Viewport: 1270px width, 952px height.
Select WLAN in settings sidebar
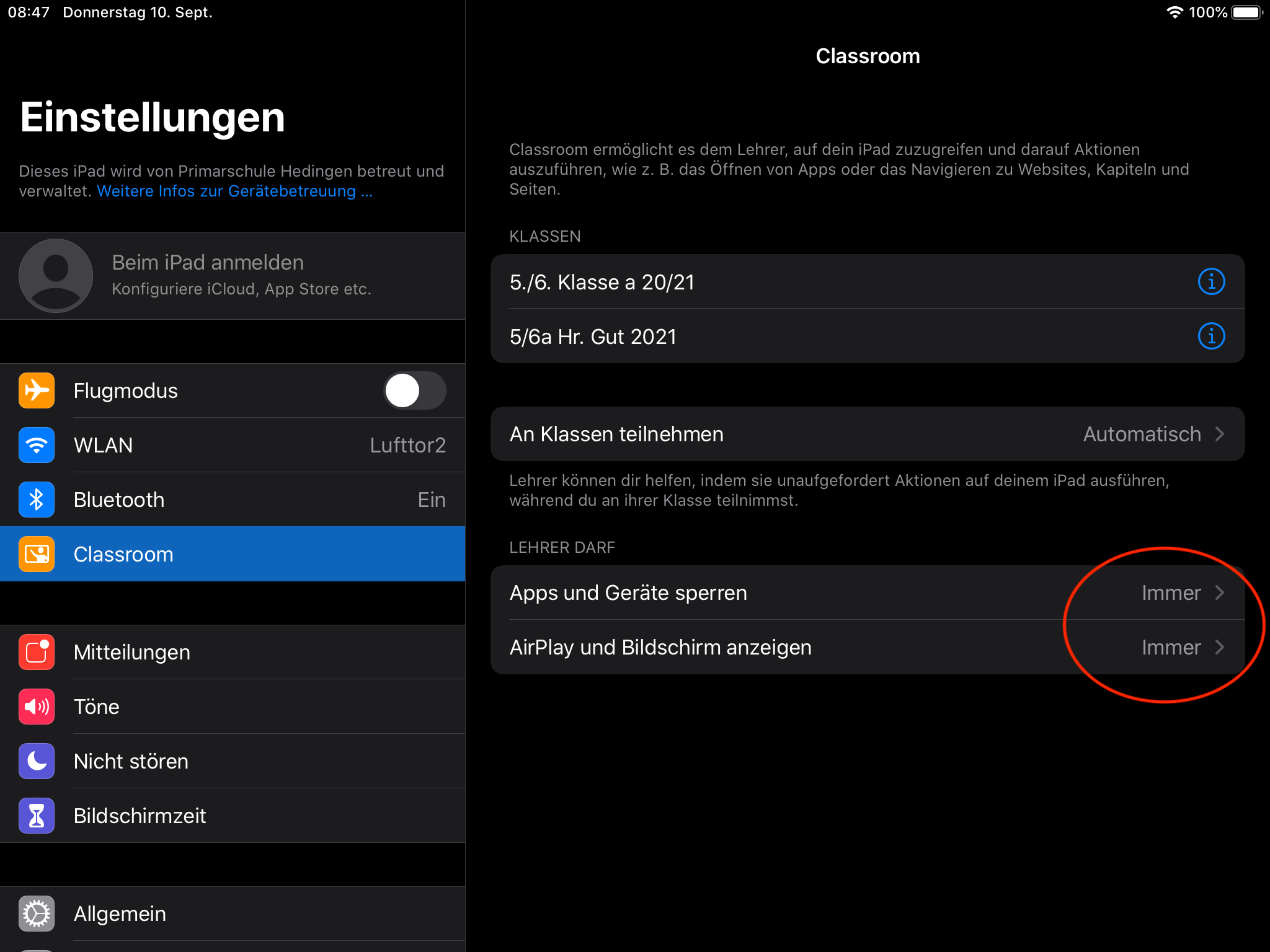click(x=260, y=445)
